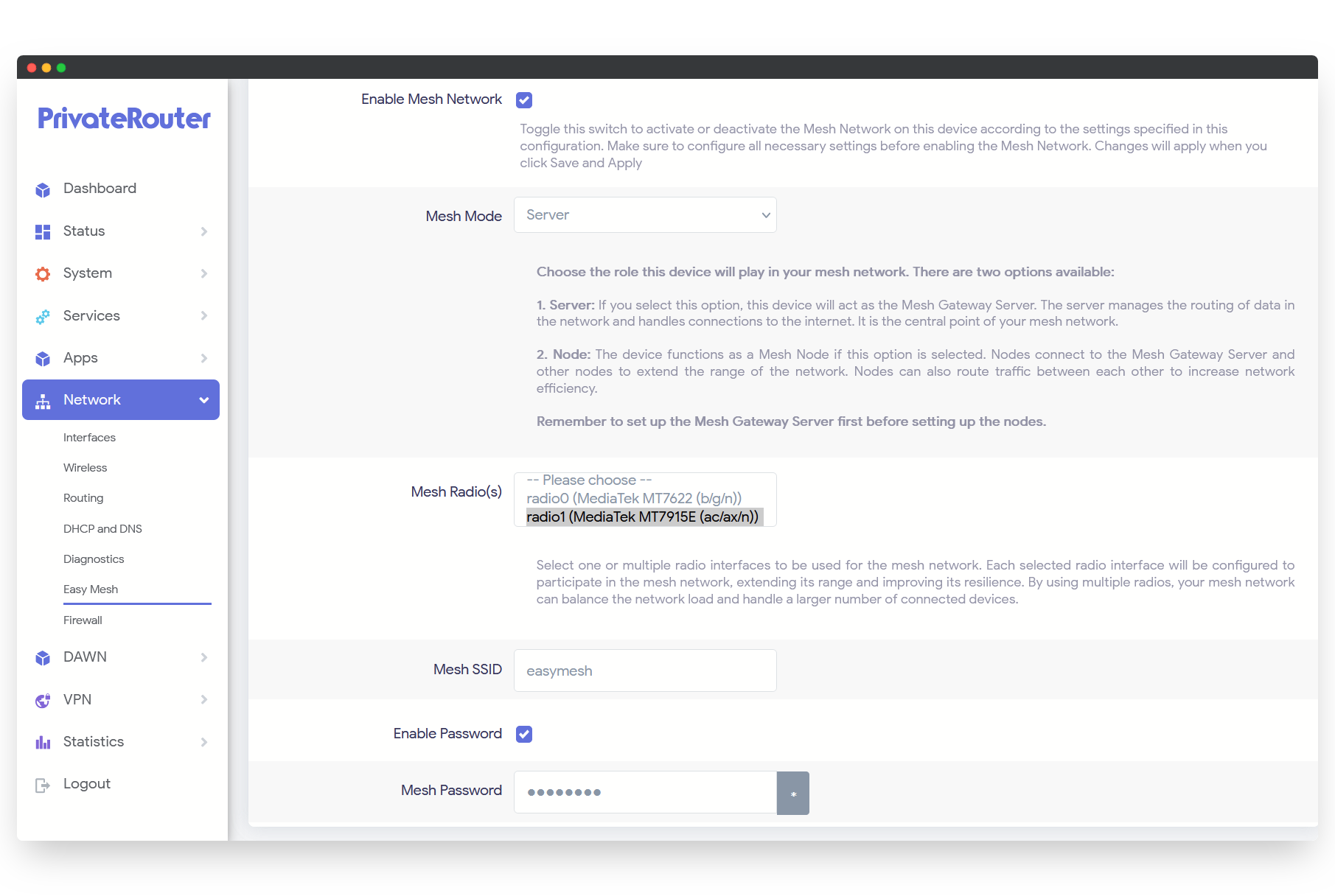Image resolution: width=1335 pixels, height=896 pixels.
Task: Open the Mesh Mode dropdown
Action: click(645, 215)
